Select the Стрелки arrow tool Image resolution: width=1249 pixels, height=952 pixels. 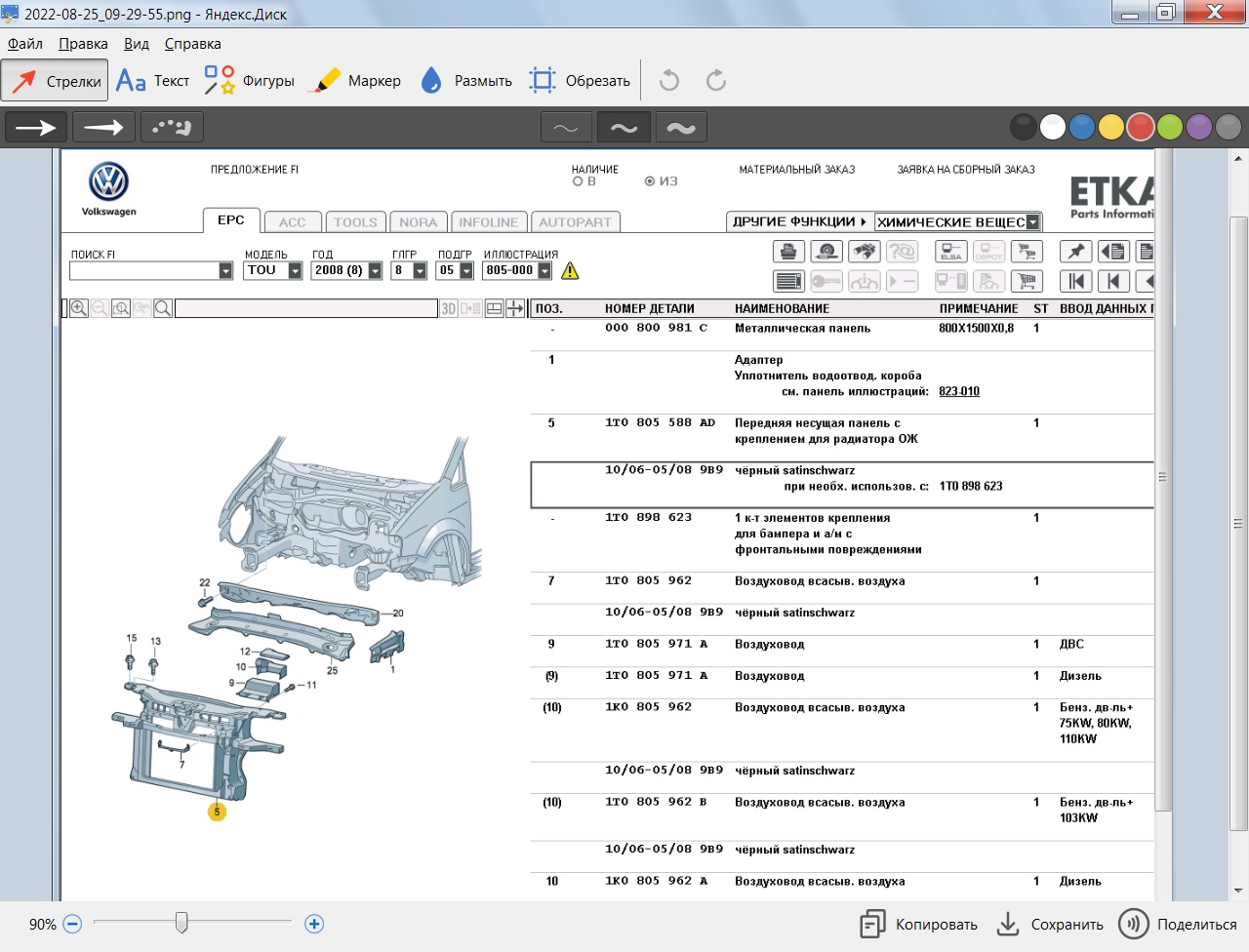tap(55, 81)
